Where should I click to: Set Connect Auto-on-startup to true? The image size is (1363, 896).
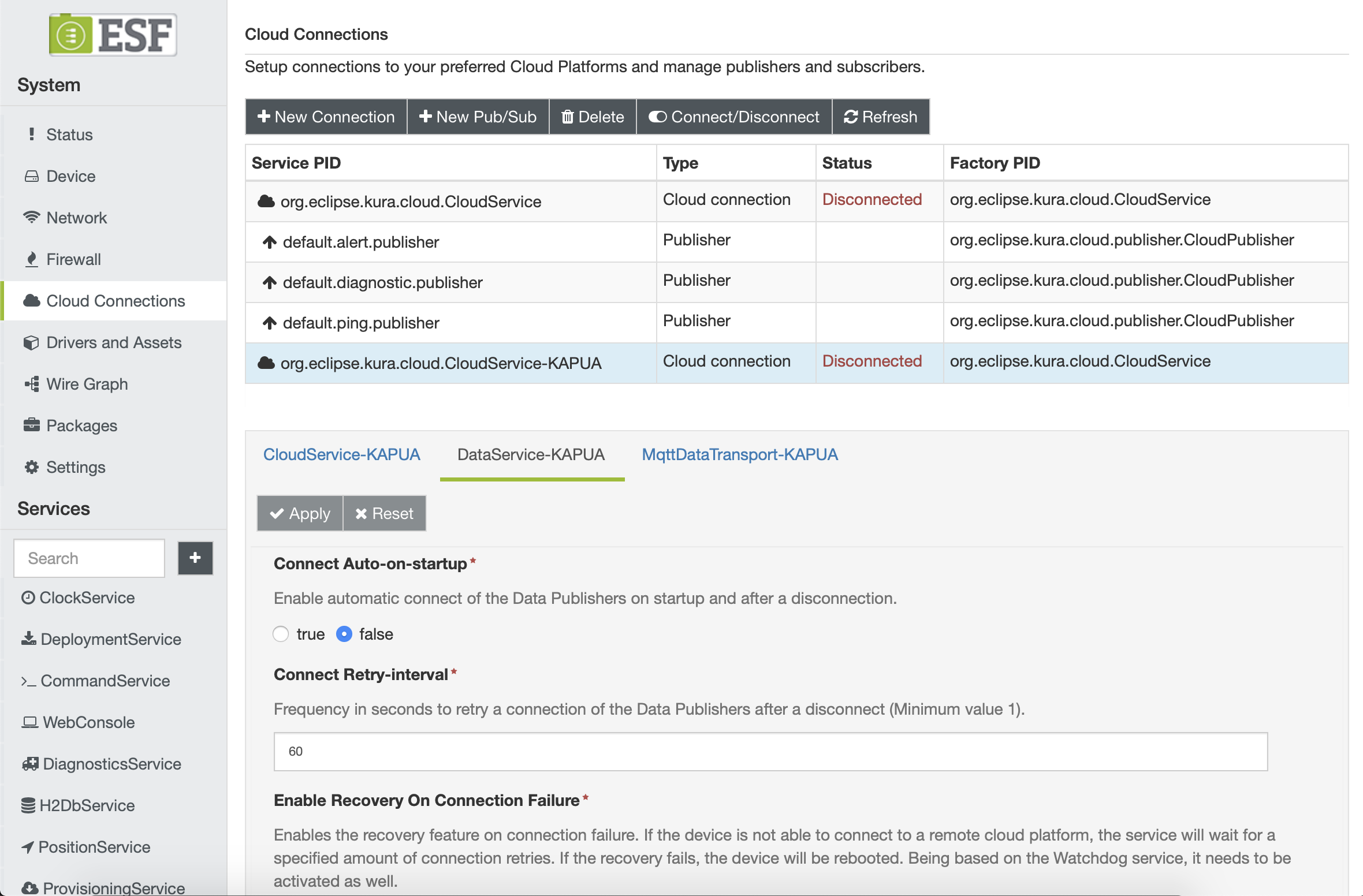point(281,634)
